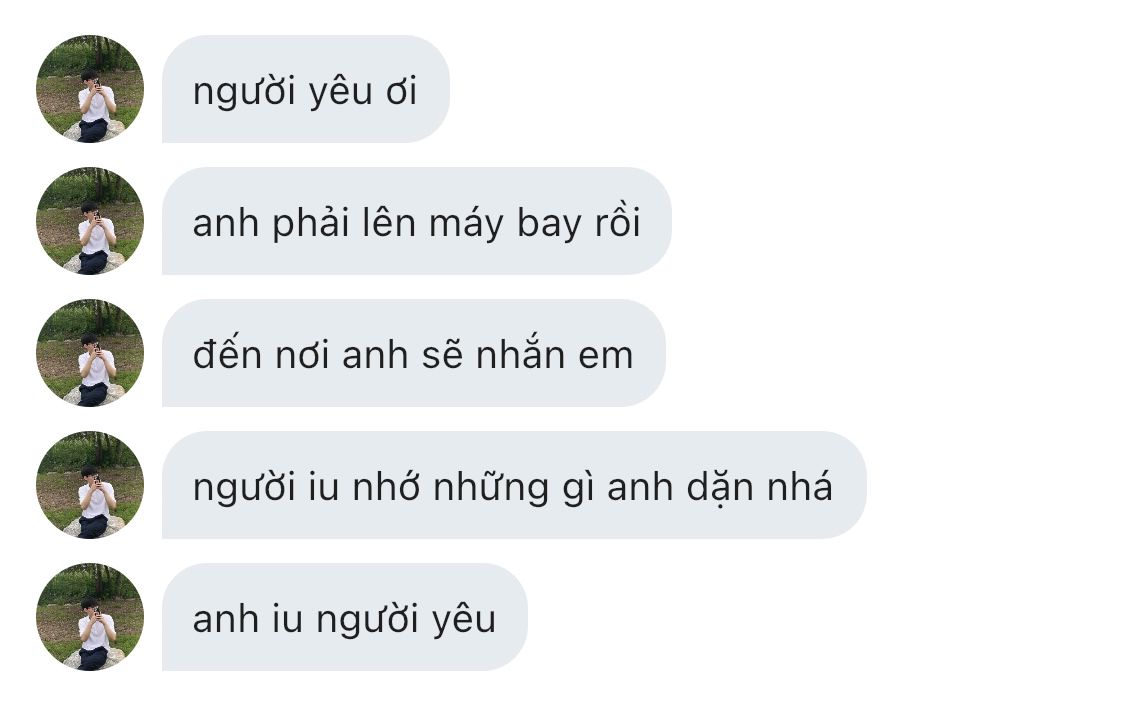Screen dimensions: 1125x706
Task: Click the word "dặn" in fourth message
Action: pyautogui.click(x=720, y=488)
